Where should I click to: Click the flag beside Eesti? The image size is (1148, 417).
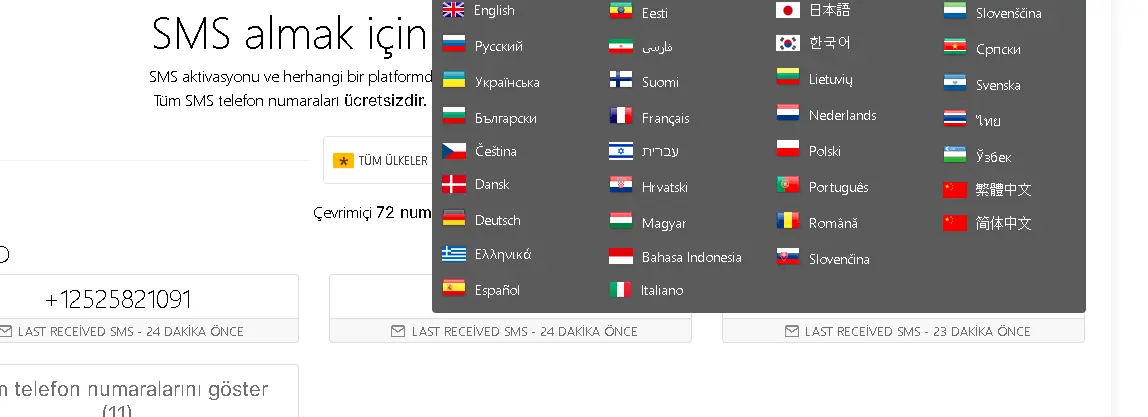tap(621, 10)
